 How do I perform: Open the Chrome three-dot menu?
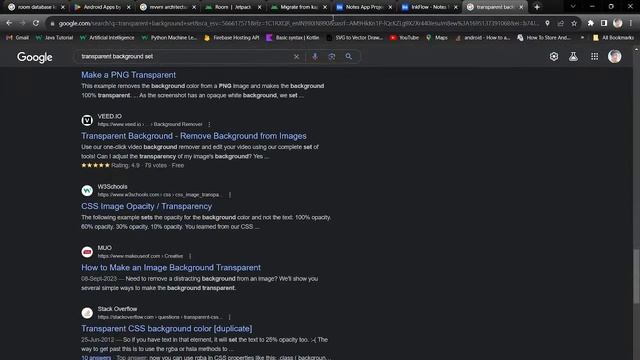[x=631, y=23]
